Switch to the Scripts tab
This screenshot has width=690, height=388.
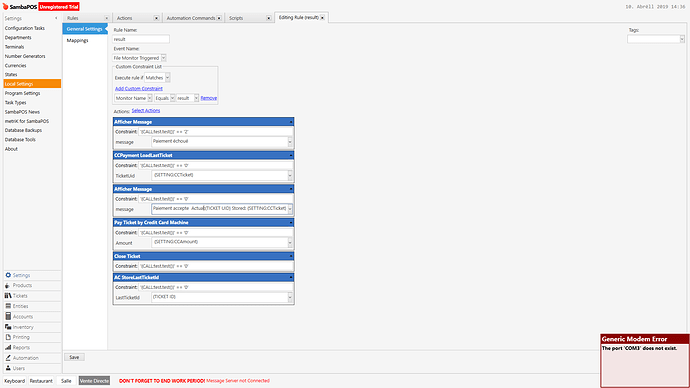click(249, 18)
